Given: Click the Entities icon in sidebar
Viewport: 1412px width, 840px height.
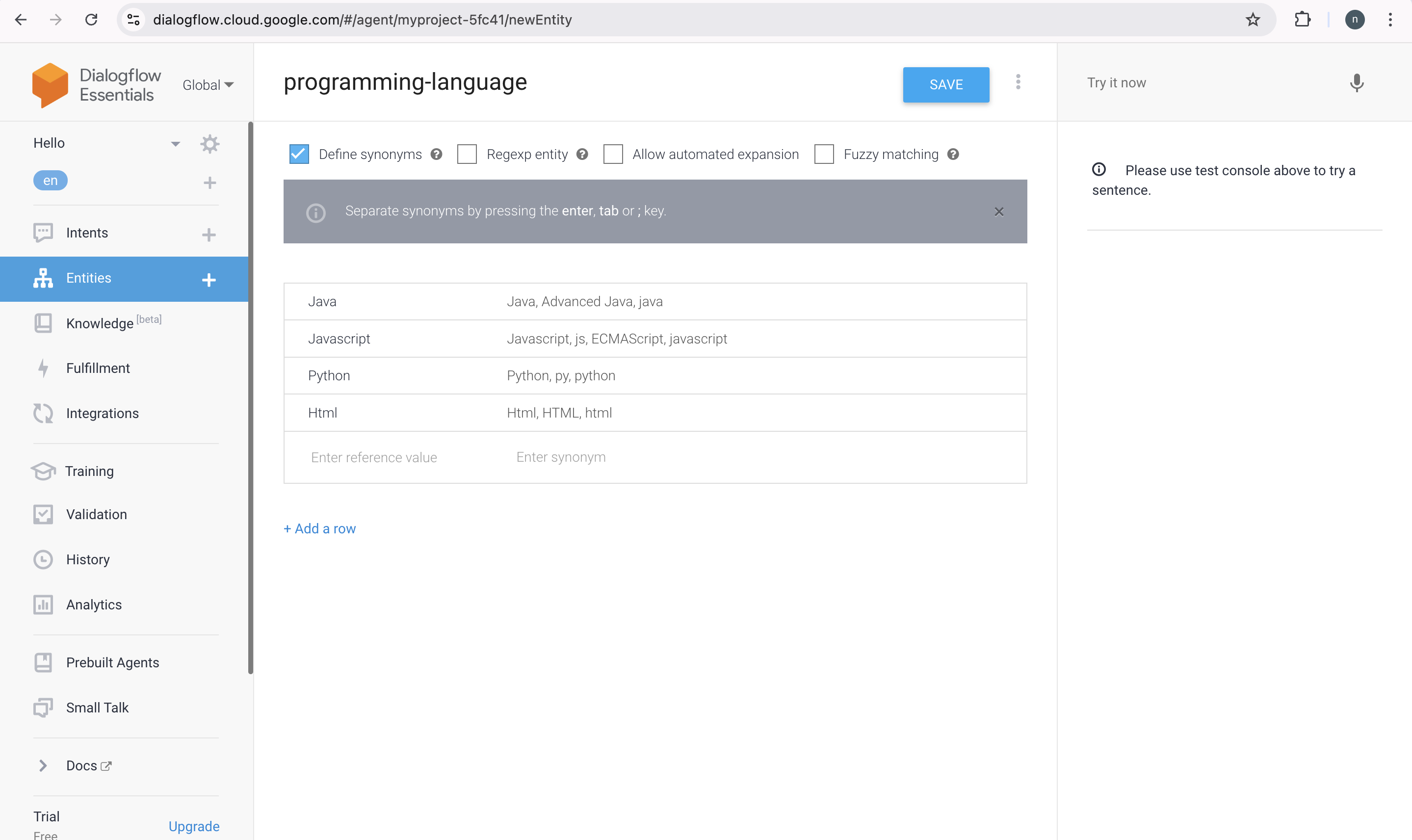Looking at the screenshot, I should 42,278.
